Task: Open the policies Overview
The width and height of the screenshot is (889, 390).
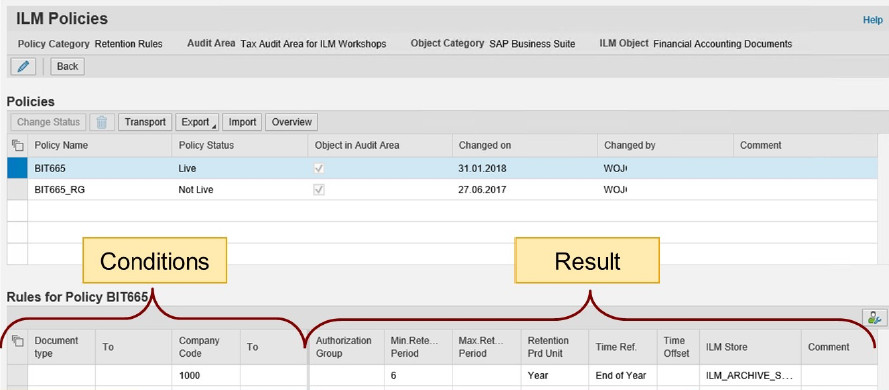Action: (291, 122)
